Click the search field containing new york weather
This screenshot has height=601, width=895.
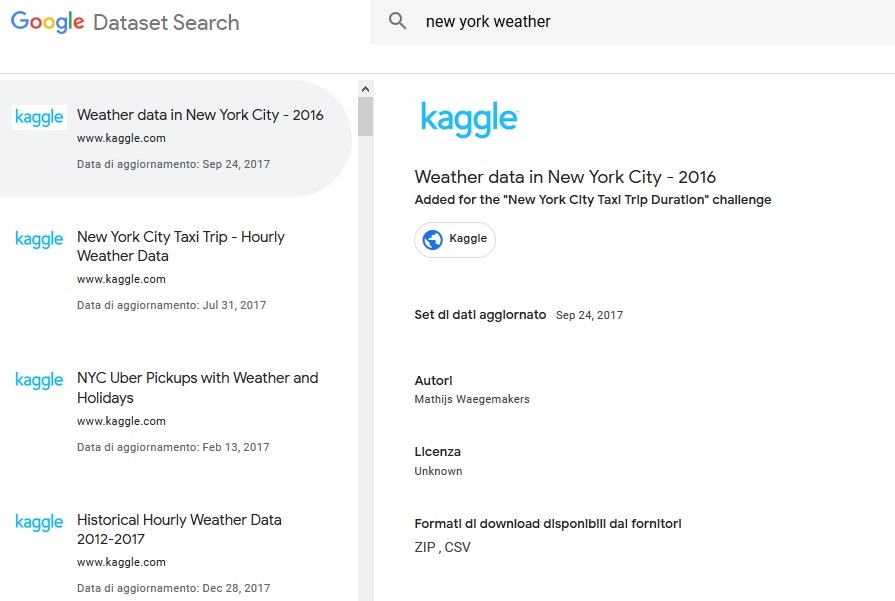(632, 22)
